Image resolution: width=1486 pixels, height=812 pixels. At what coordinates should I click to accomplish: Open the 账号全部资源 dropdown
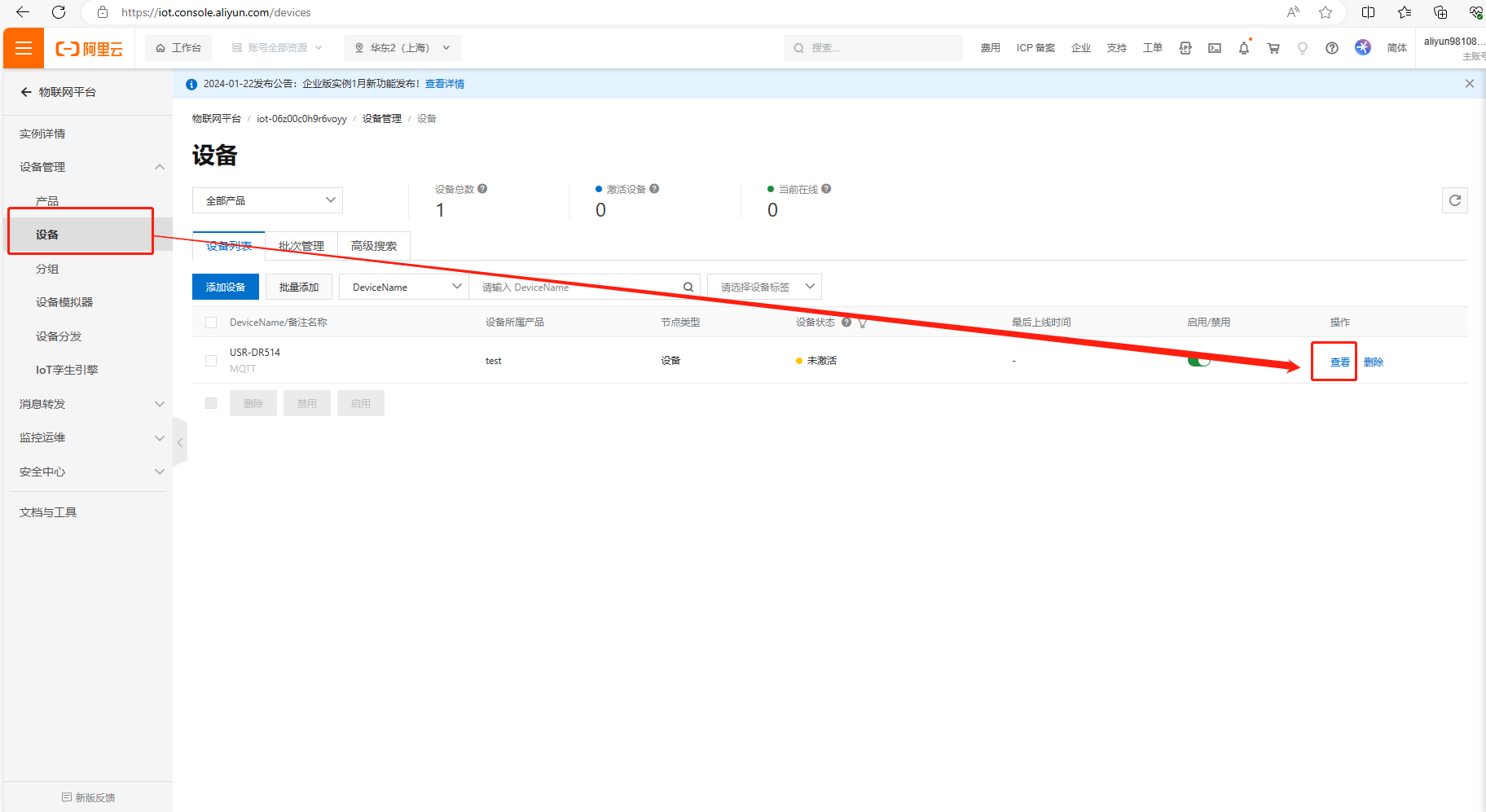click(277, 48)
